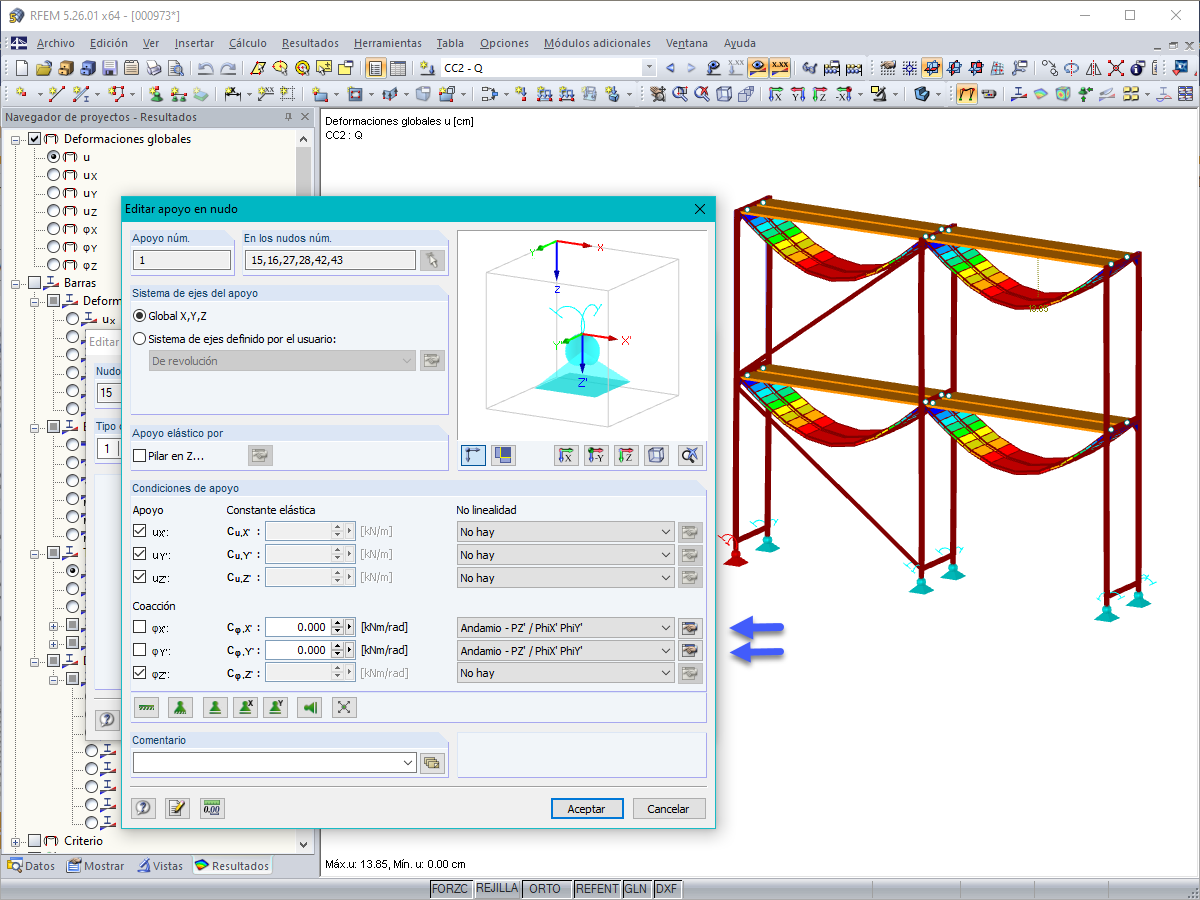1200x900 pixels.
Task: Click the Cφ,X' spring constant input field
Action: pos(298,627)
